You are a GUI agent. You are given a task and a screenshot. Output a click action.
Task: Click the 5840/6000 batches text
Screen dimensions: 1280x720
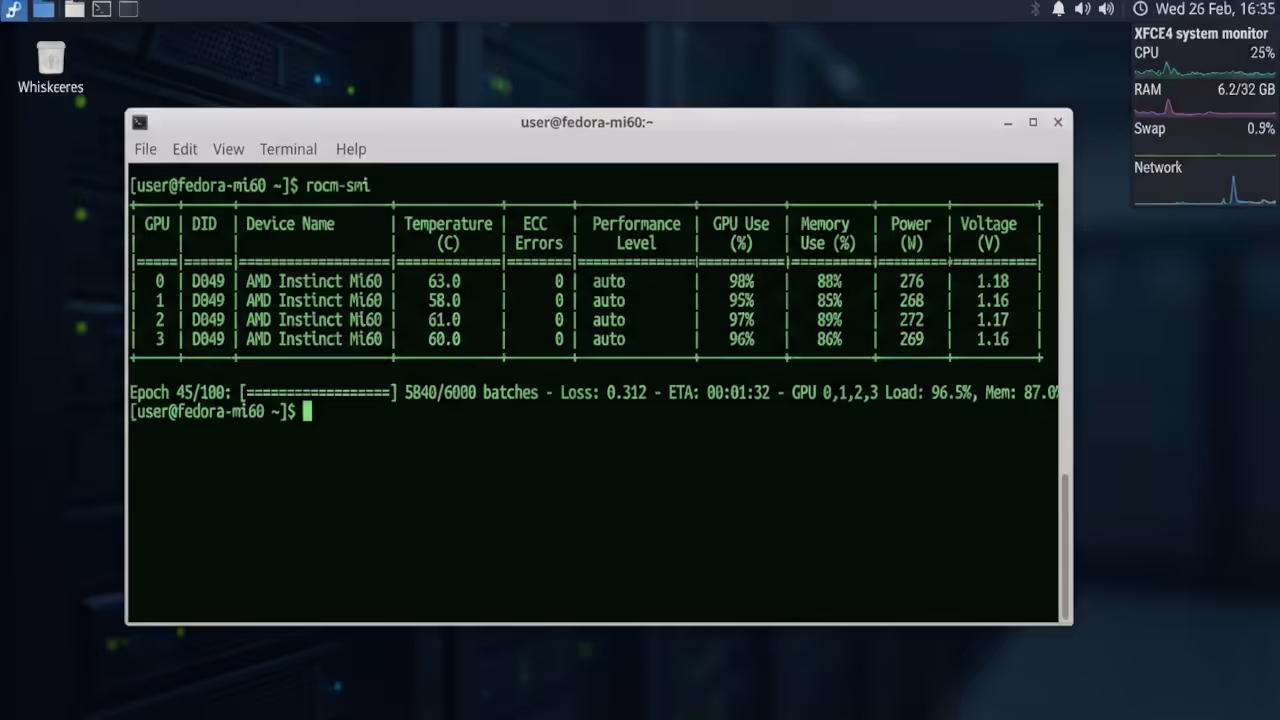point(471,393)
